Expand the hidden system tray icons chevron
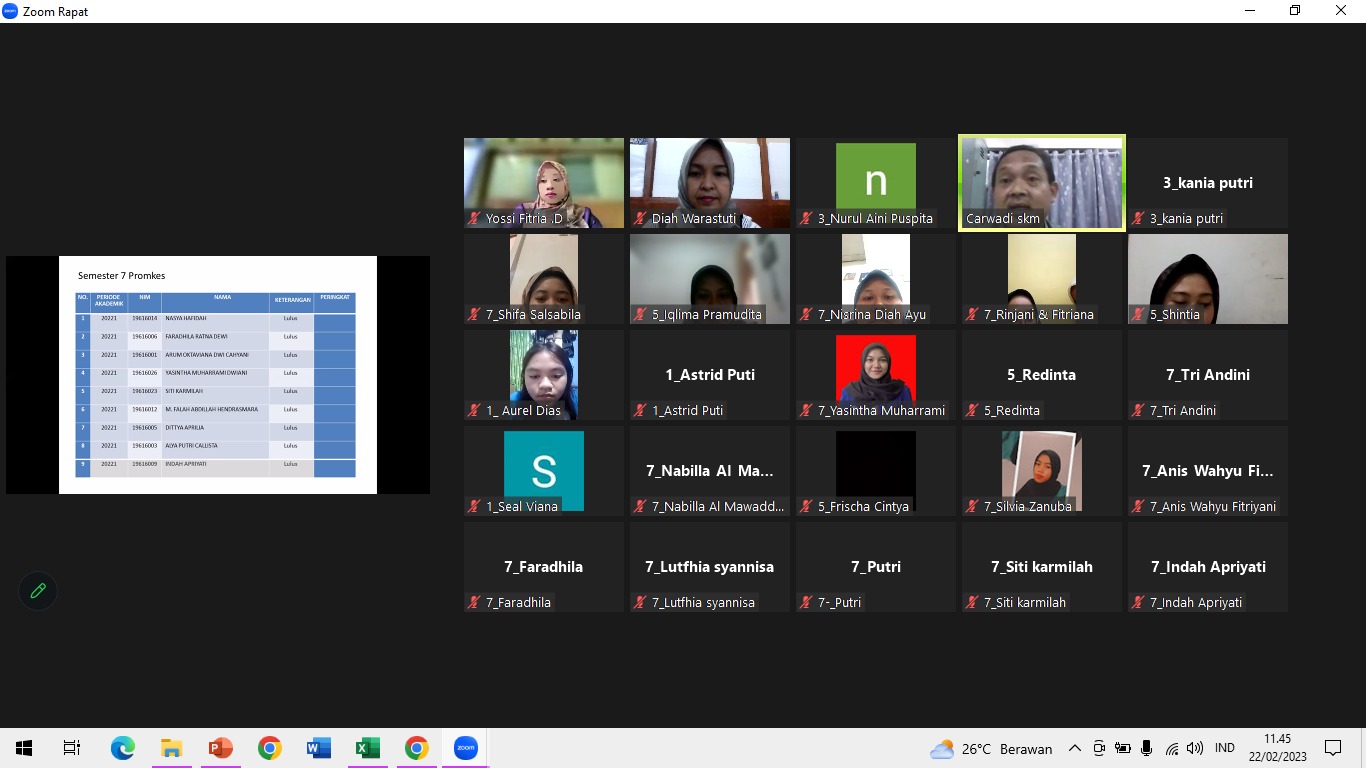Screen dimensions: 1366x768 coord(1075,748)
